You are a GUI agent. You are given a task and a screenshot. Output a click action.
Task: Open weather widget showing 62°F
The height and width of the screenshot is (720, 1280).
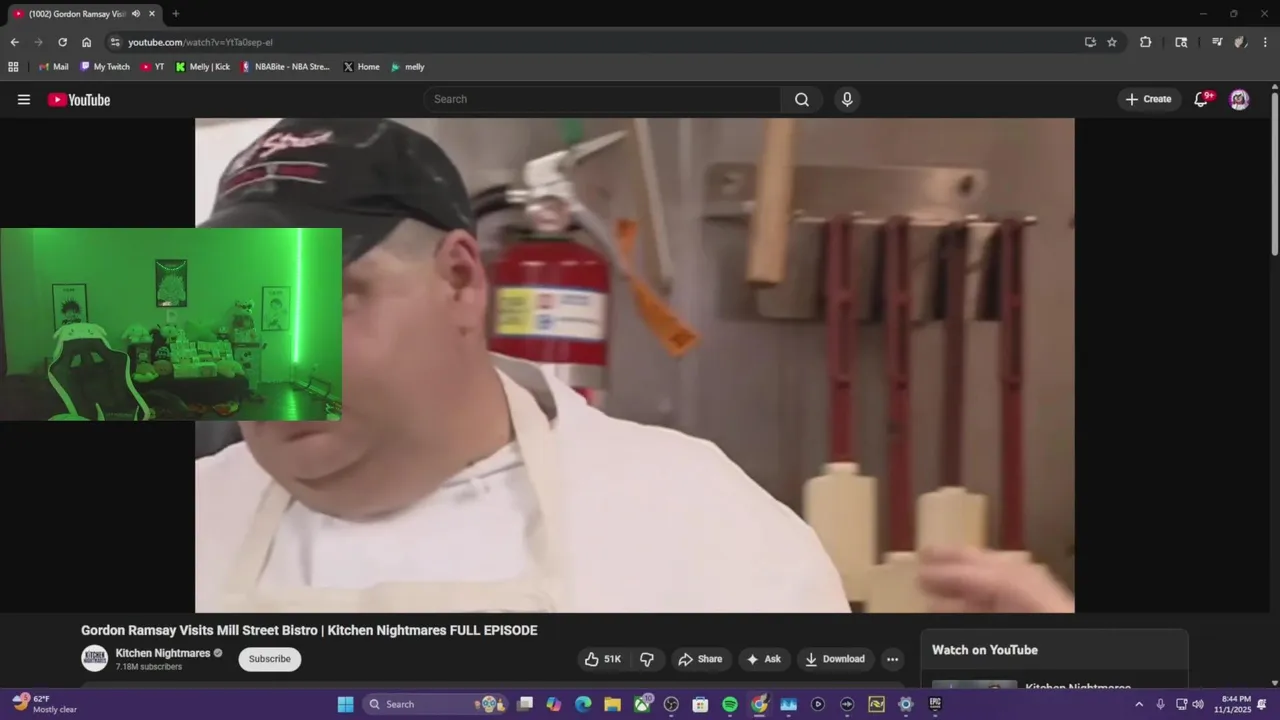click(x=45, y=704)
